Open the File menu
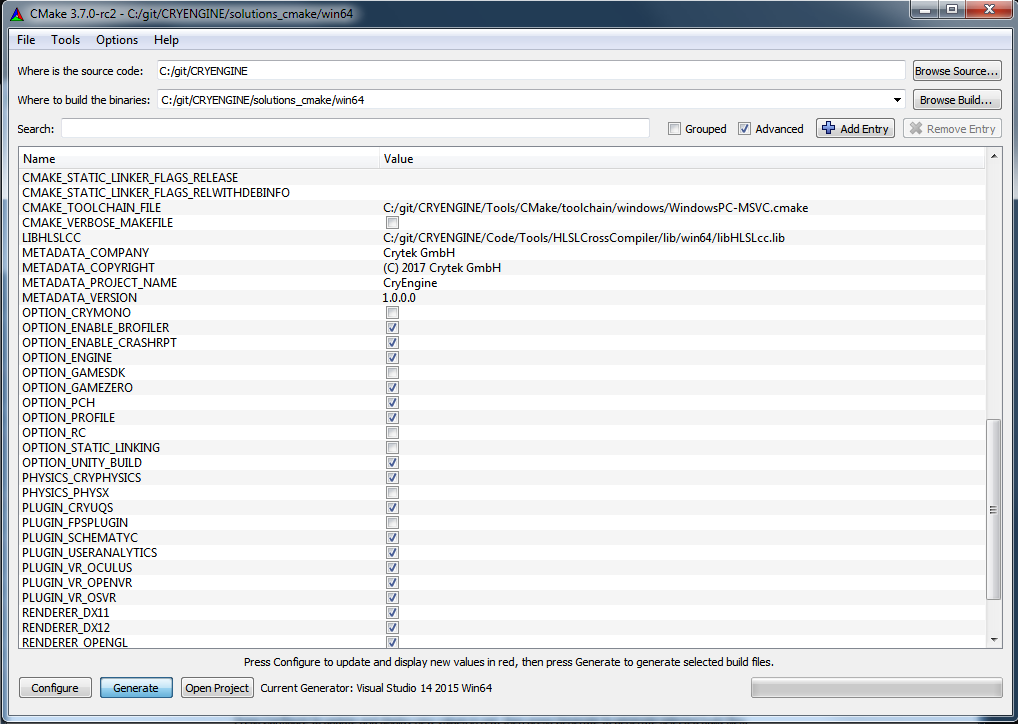 tap(26, 40)
